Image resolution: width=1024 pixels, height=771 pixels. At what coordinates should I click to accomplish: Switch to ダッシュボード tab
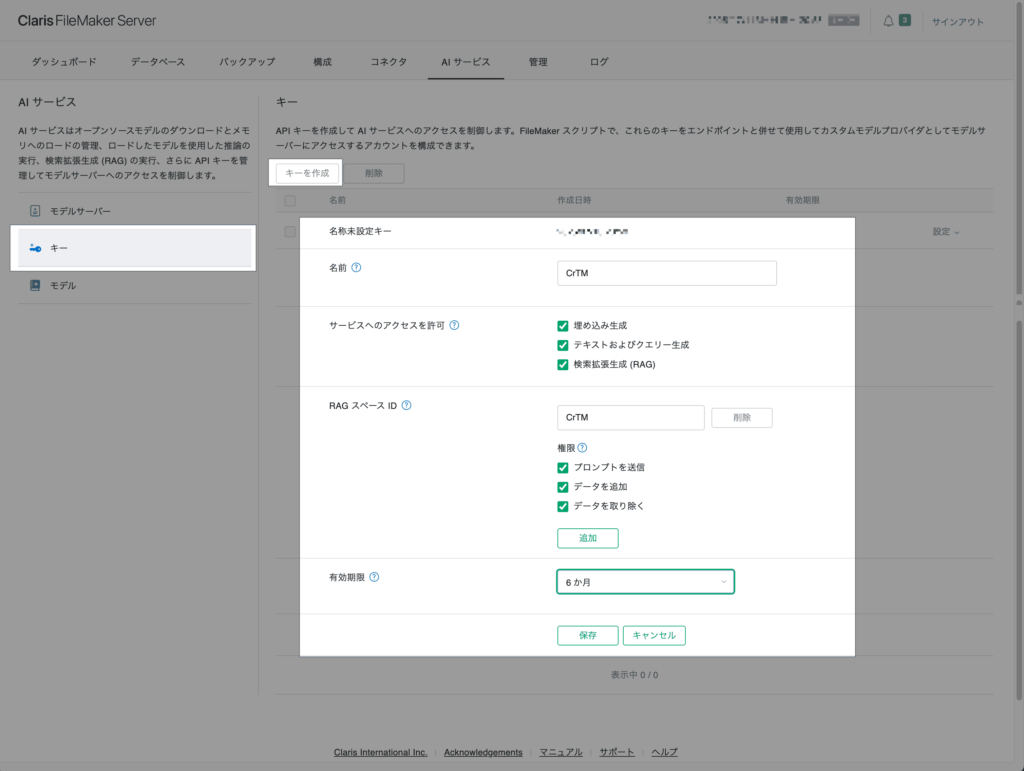pyautogui.click(x=64, y=62)
